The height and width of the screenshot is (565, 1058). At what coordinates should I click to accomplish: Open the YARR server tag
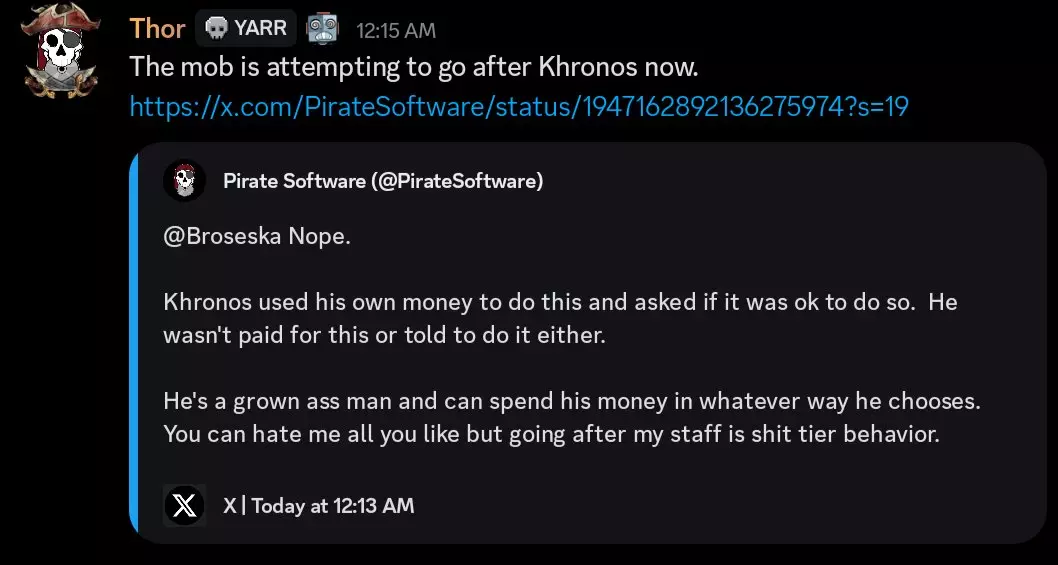click(246, 28)
